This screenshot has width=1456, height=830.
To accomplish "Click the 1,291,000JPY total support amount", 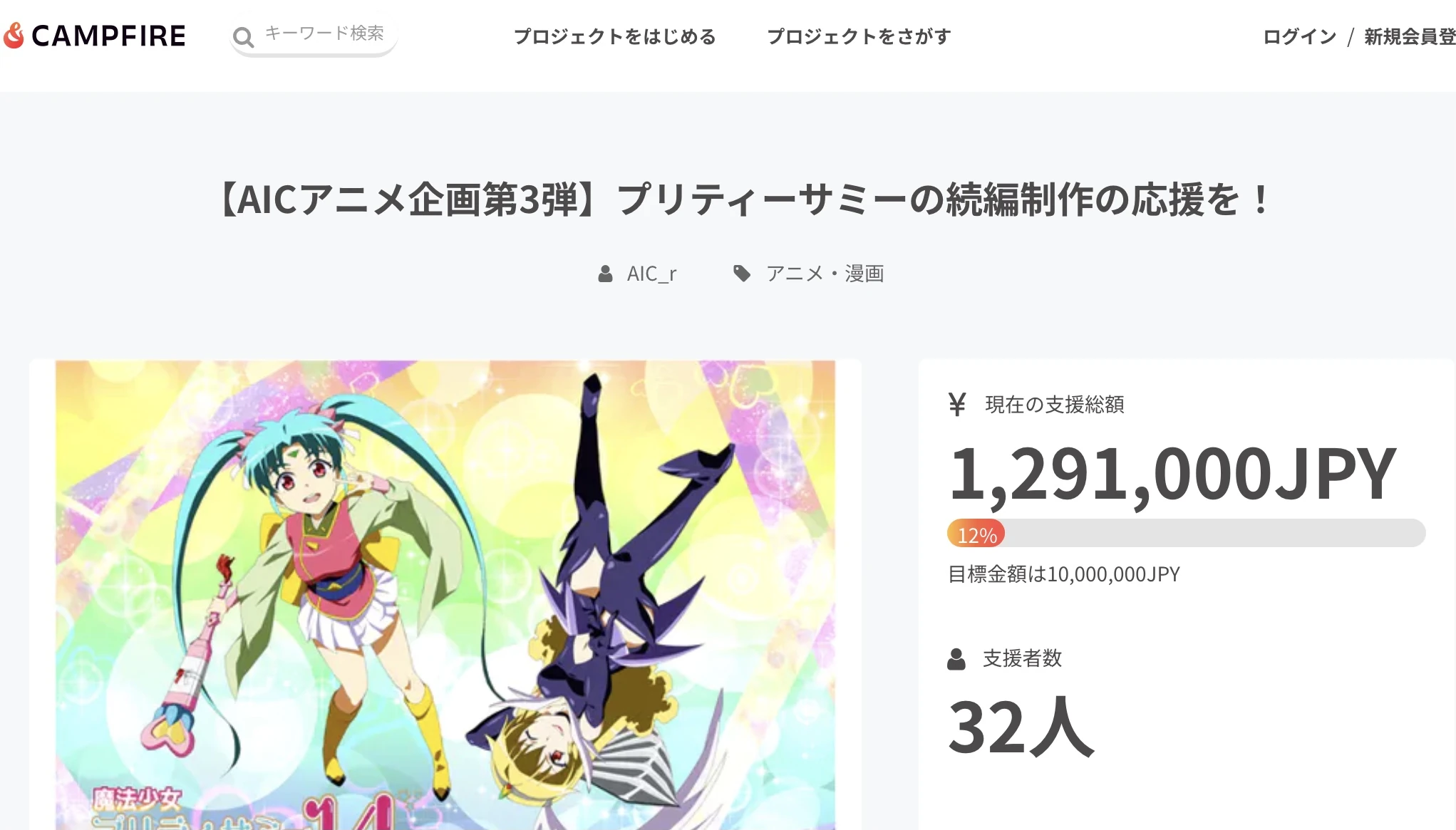I will pyautogui.click(x=1172, y=474).
